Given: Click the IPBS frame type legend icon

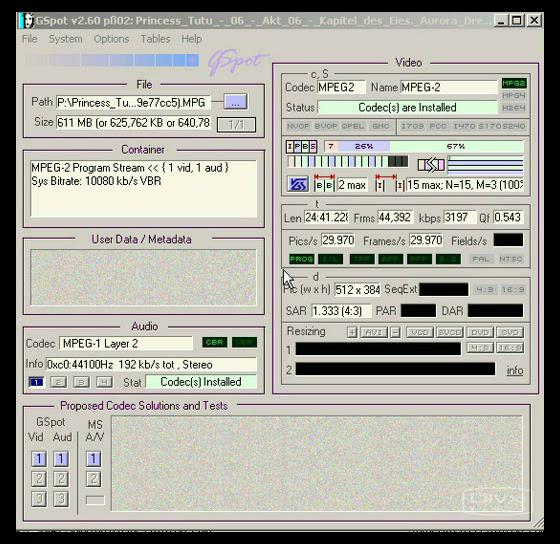Looking at the screenshot, I should 302,146.
